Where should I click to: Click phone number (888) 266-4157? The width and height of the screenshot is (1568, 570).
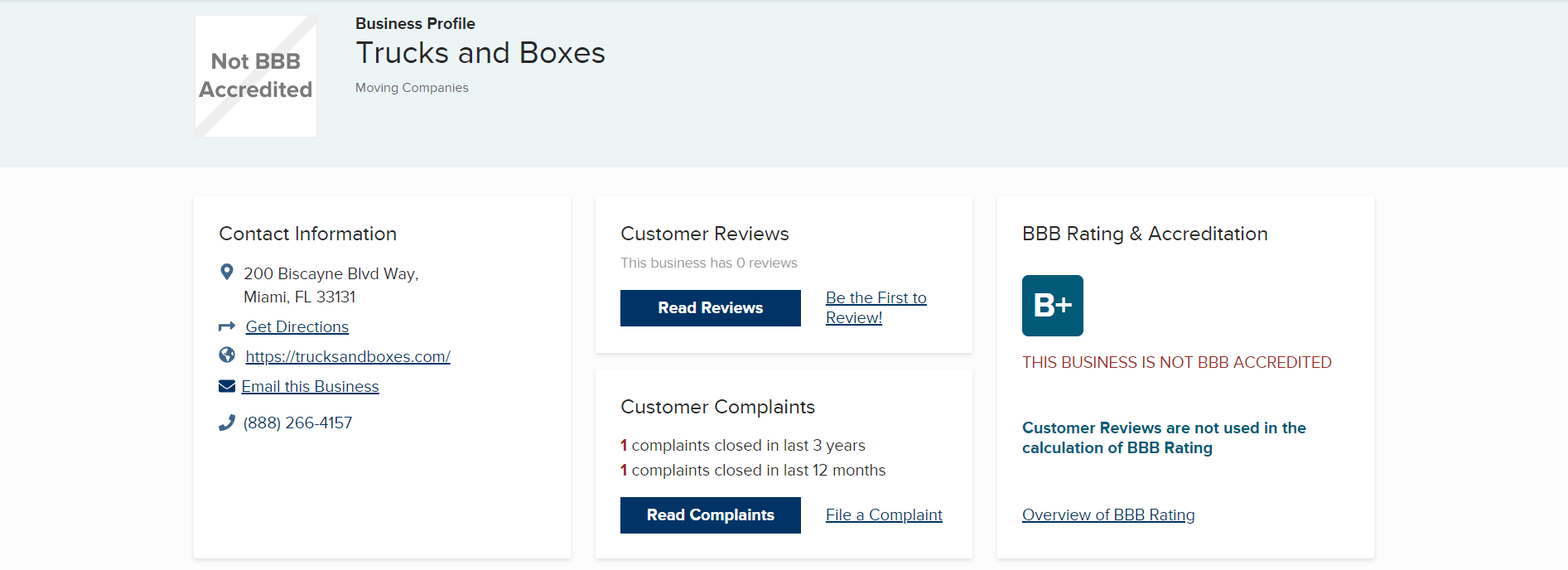298,423
